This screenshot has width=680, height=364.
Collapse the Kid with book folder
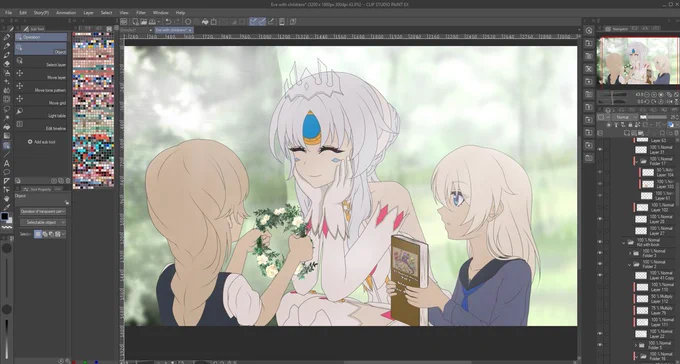coord(624,243)
